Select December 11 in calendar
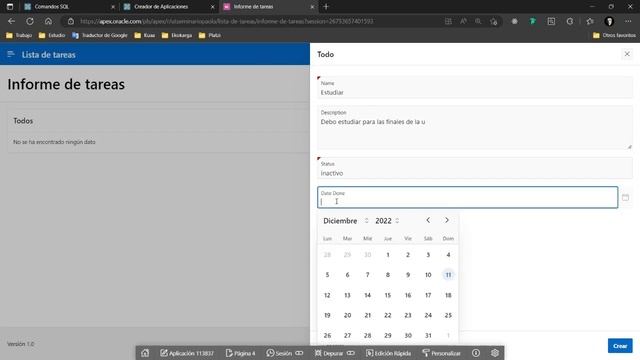This screenshot has width=640, height=360. pos(448,275)
